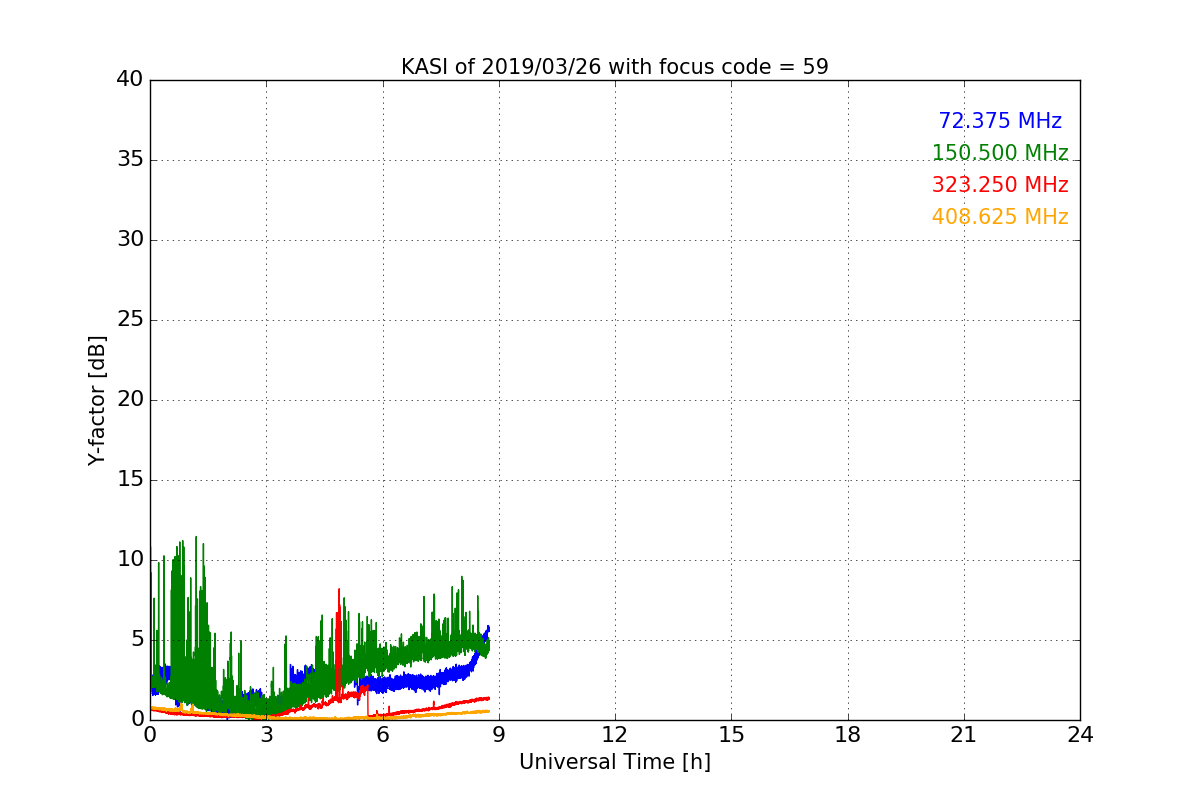Screen dimensions: 1200x800
Task: Click the Universal Time [h] axis label
Action: click(x=615, y=762)
